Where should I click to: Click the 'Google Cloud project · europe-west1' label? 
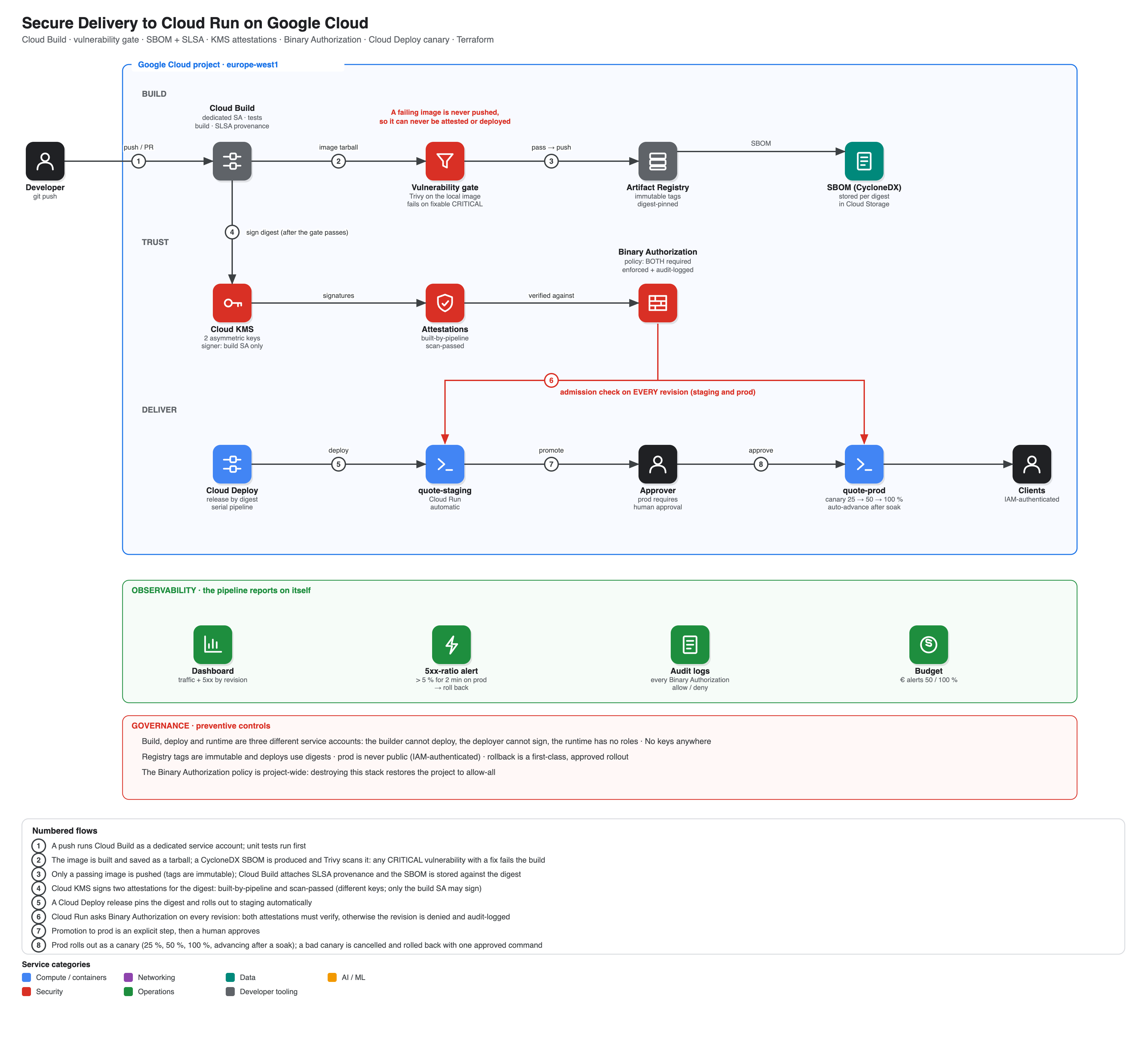pyautogui.click(x=208, y=64)
